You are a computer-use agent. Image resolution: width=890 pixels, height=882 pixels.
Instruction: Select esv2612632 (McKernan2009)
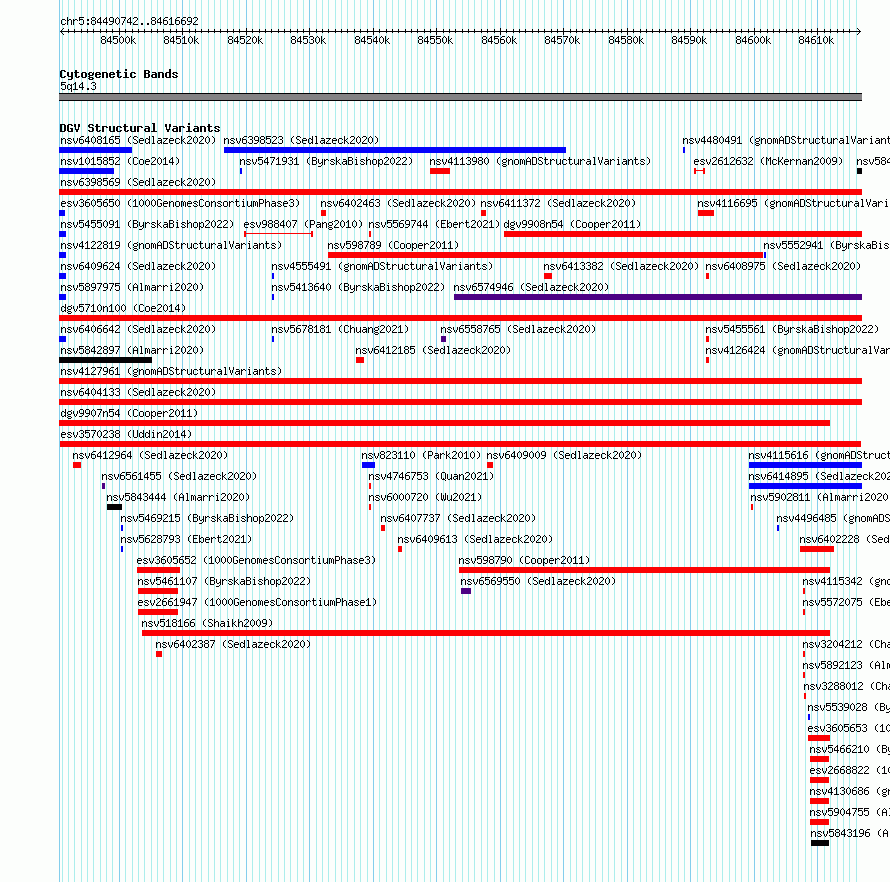click(x=768, y=161)
